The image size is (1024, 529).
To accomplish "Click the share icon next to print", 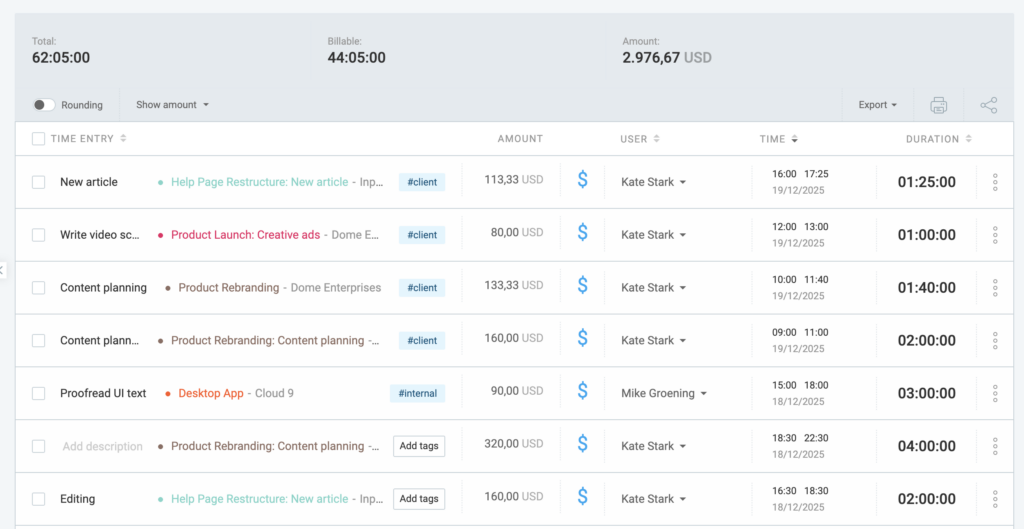I will [x=988, y=105].
